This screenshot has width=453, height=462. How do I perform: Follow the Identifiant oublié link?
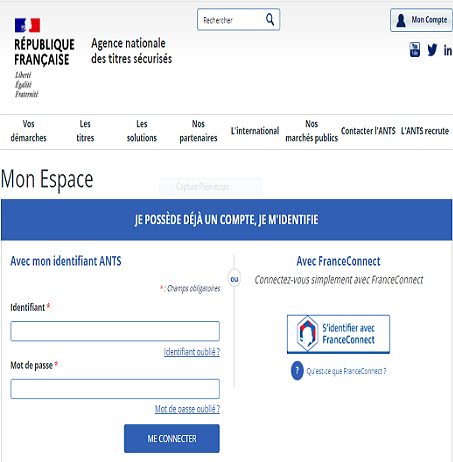192,352
